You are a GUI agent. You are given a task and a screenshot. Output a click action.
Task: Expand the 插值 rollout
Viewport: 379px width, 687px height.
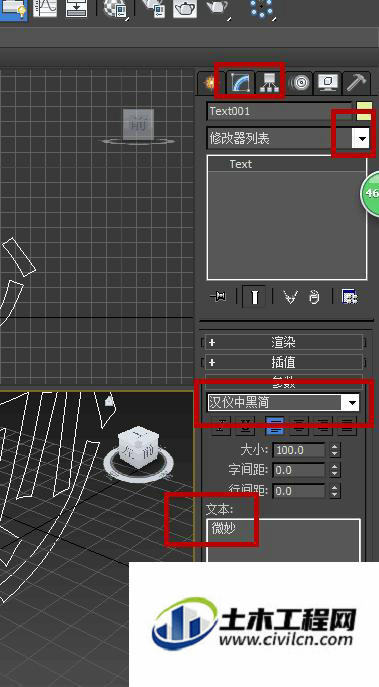click(283, 362)
